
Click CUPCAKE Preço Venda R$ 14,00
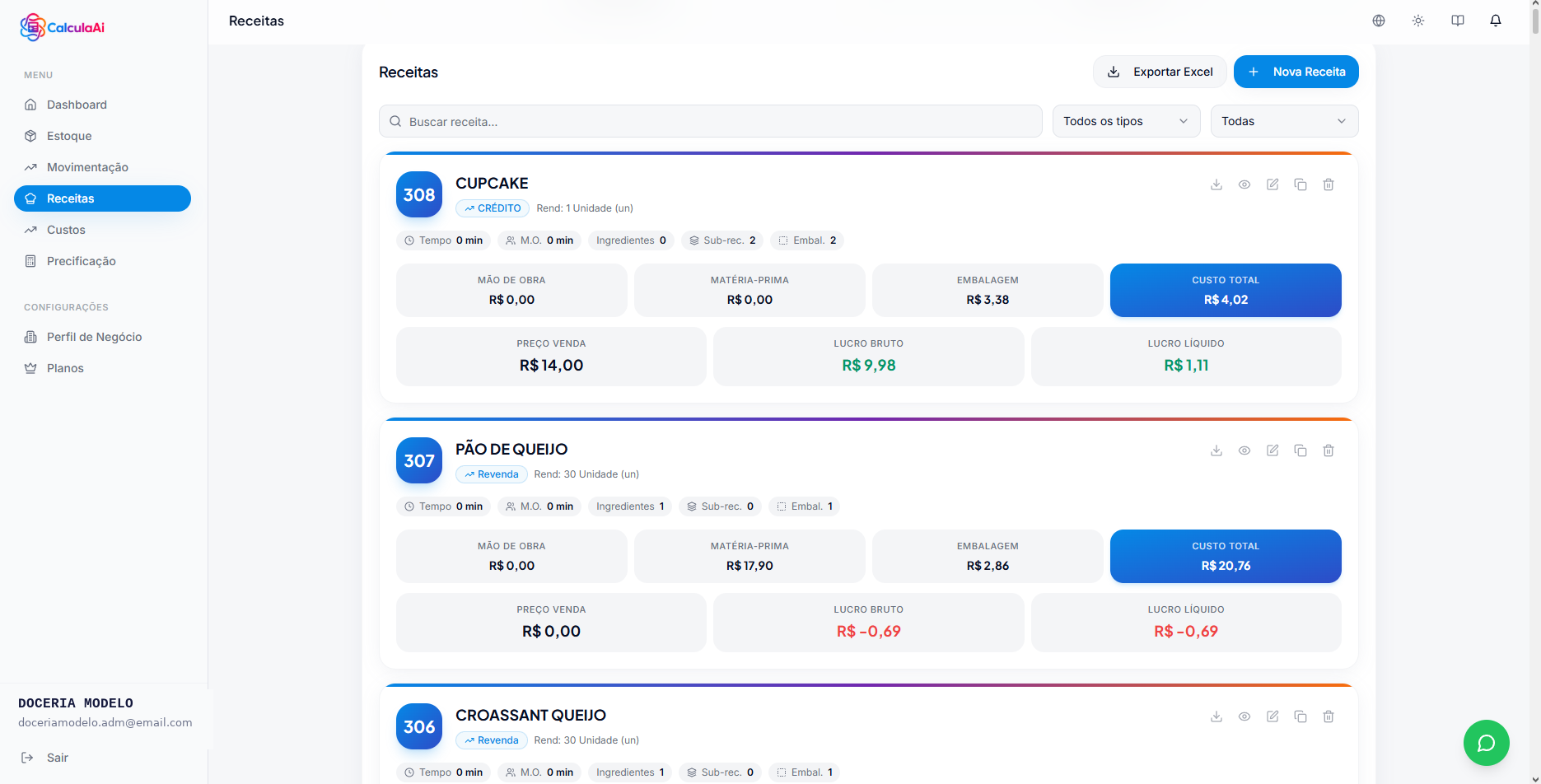[x=551, y=357]
